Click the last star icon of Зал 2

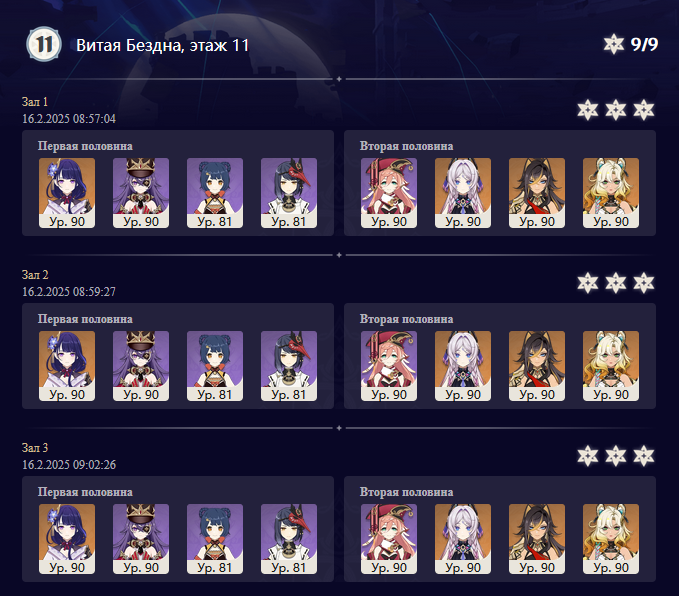644,283
